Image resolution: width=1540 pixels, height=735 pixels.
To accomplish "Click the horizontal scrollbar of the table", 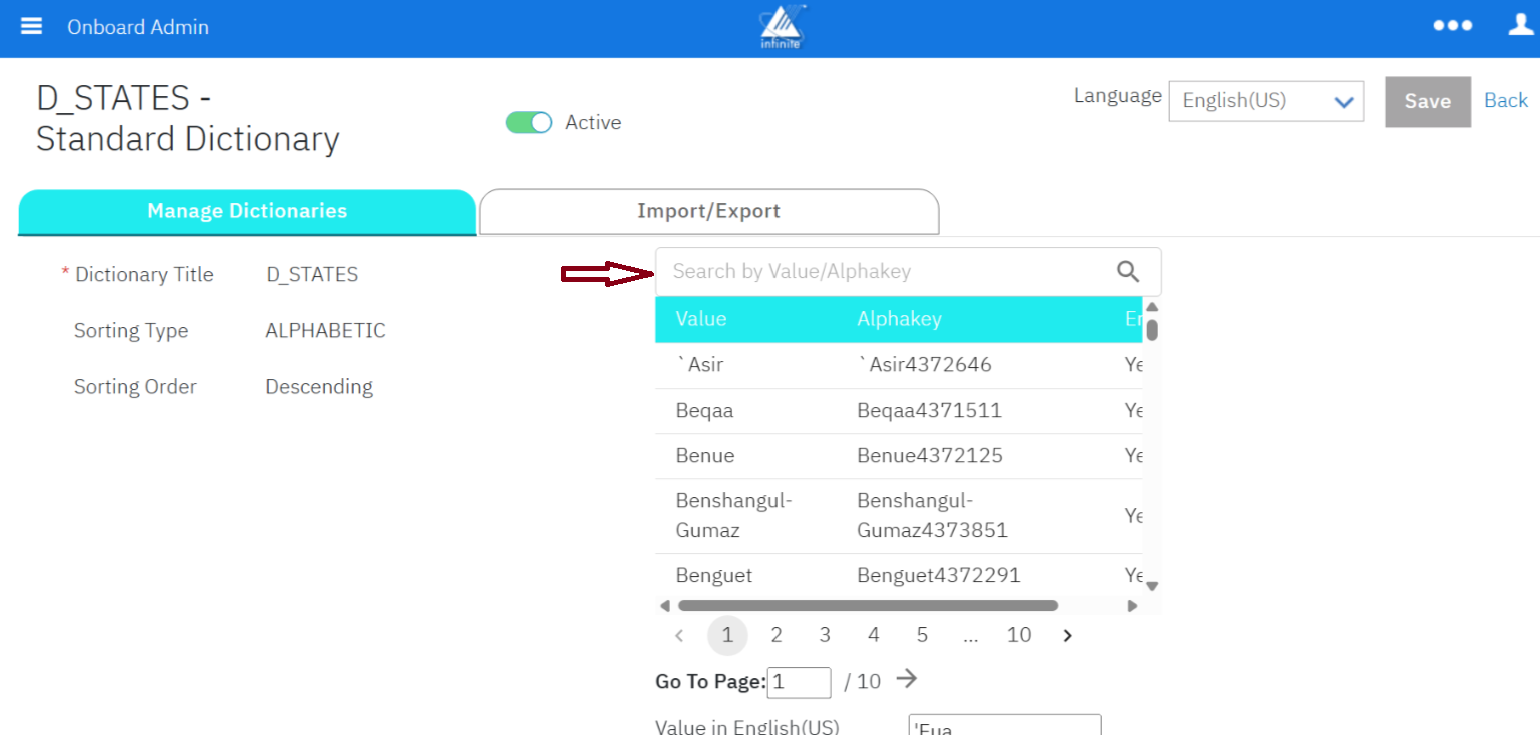I will [x=867, y=605].
